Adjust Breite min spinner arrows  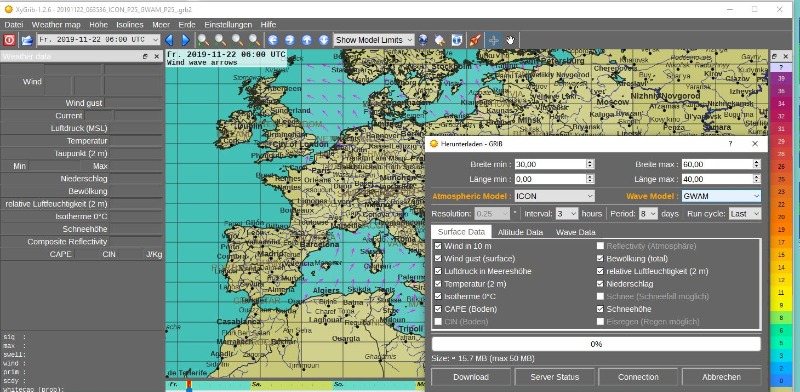(590, 164)
